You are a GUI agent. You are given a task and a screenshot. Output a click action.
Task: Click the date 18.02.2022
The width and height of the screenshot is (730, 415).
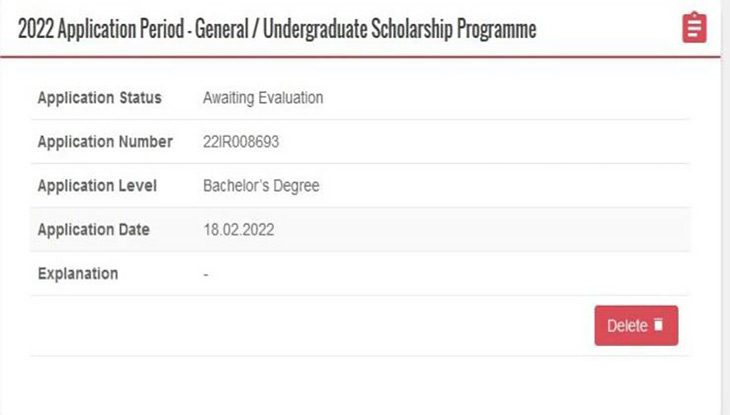pos(238,230)
